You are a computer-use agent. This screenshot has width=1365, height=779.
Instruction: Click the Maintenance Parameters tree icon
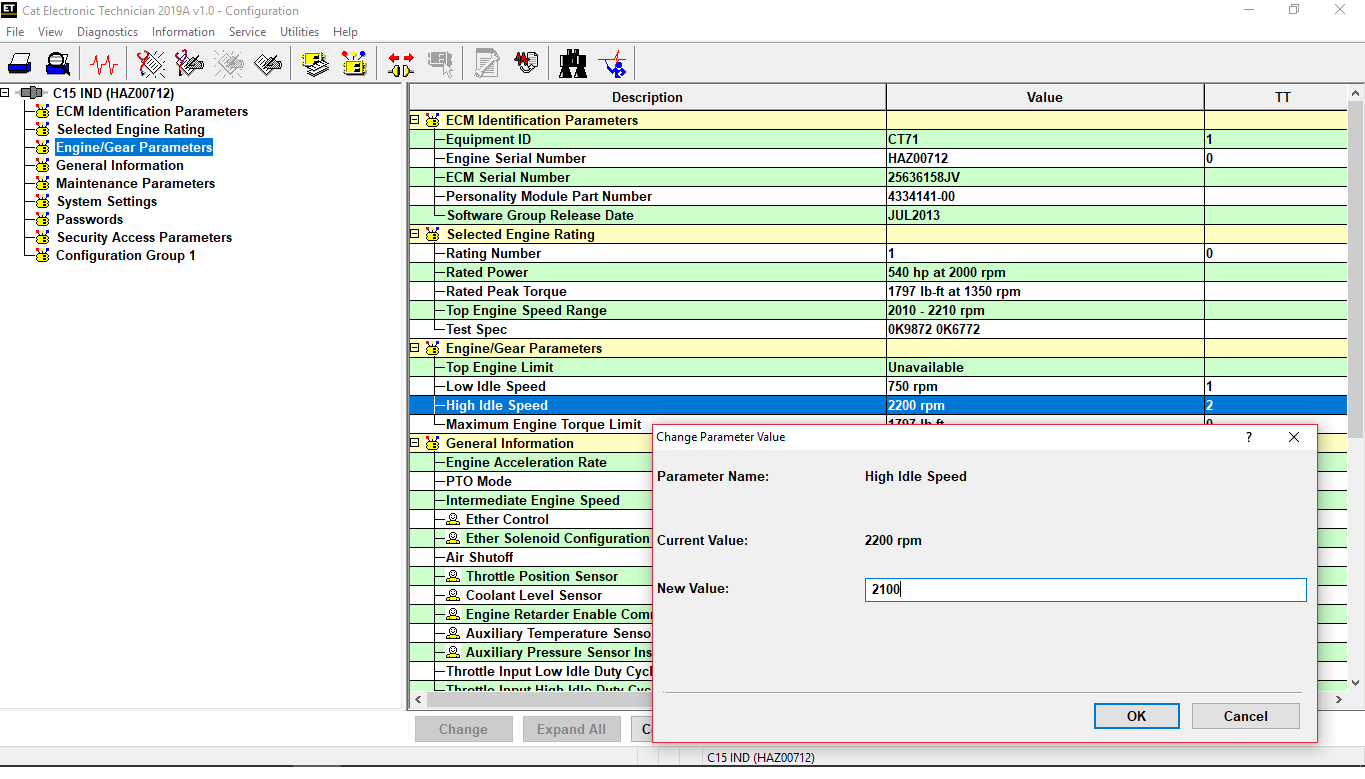pos(42,184)
